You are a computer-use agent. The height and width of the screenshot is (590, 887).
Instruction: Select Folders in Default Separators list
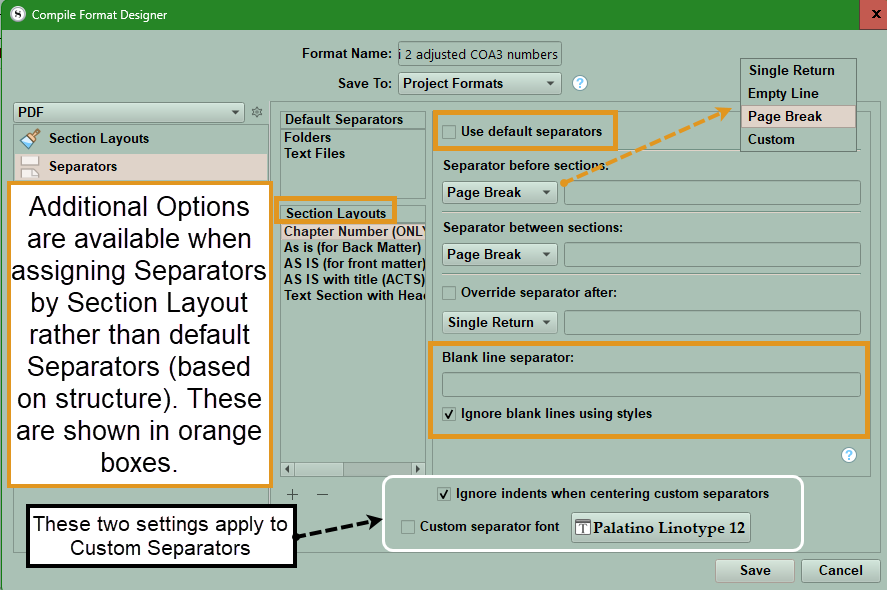(308, 137)
